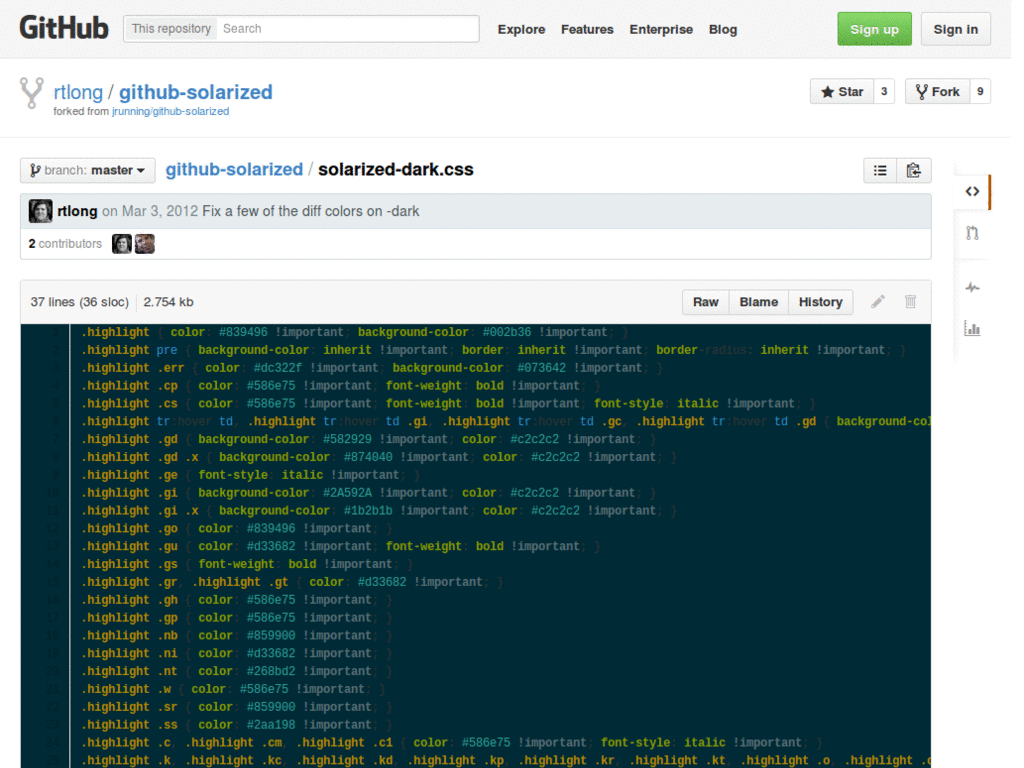Open the Graphs sidebar icon
The height and width of the screenshot is (768, 1024).
point(972,328)
